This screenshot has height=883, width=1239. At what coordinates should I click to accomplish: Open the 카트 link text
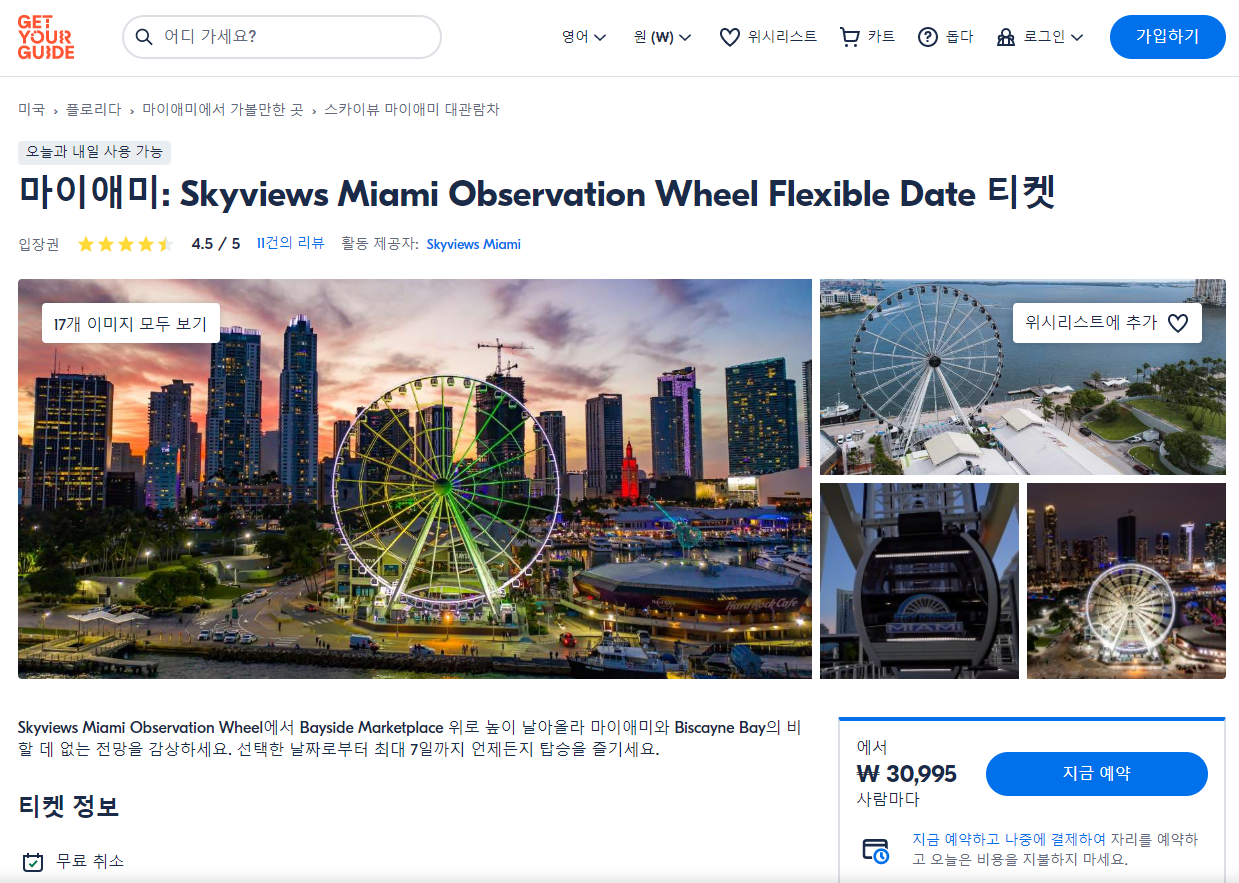click(881, 36)
